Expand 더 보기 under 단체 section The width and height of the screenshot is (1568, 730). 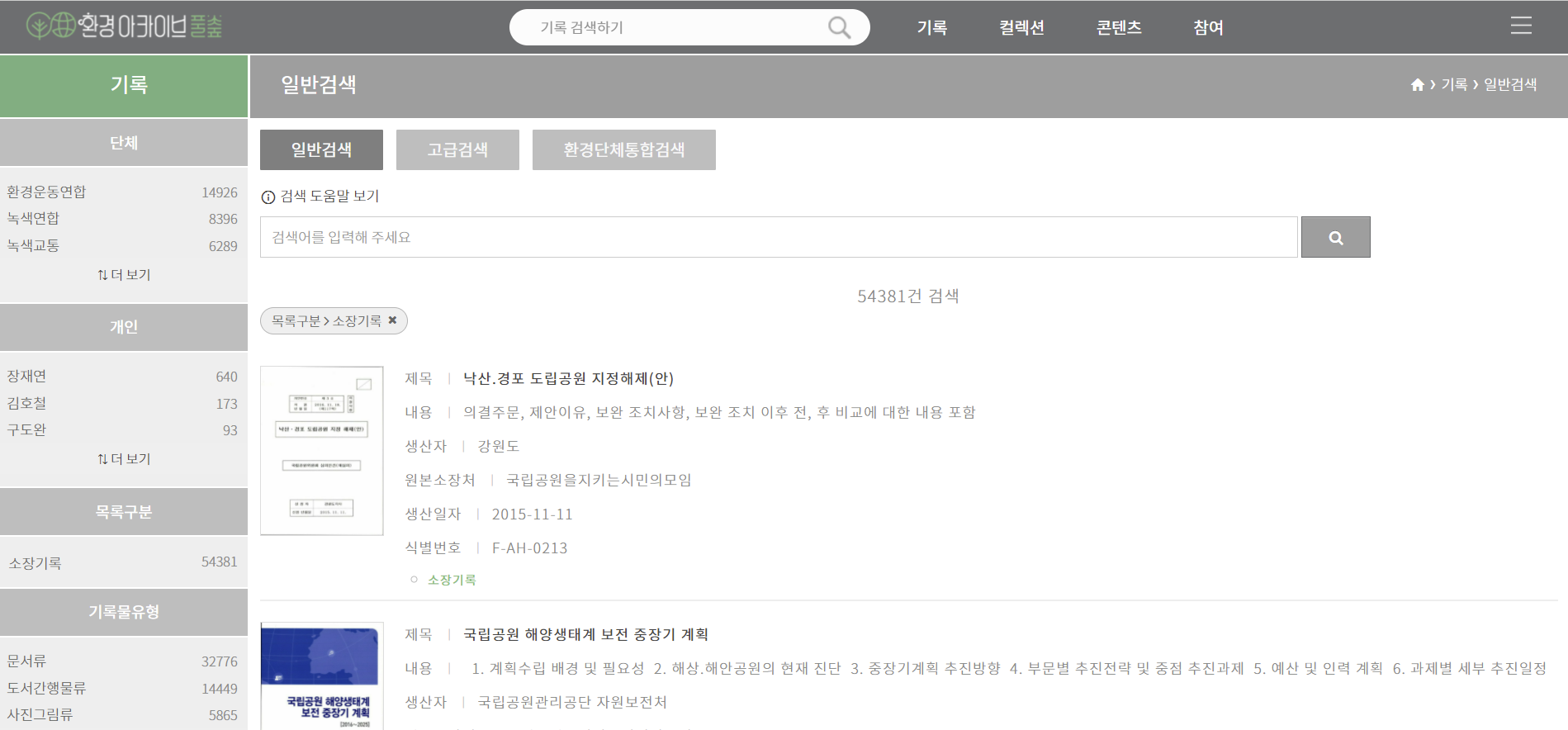[x=124, y=275]
